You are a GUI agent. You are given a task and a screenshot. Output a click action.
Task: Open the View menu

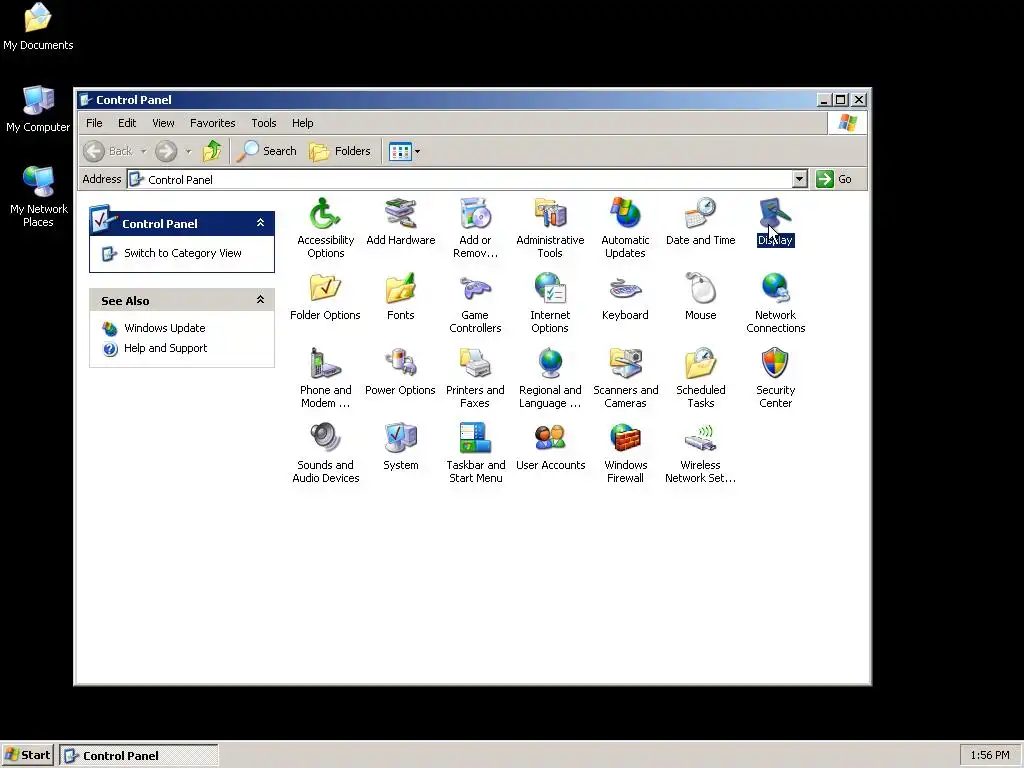163,123
